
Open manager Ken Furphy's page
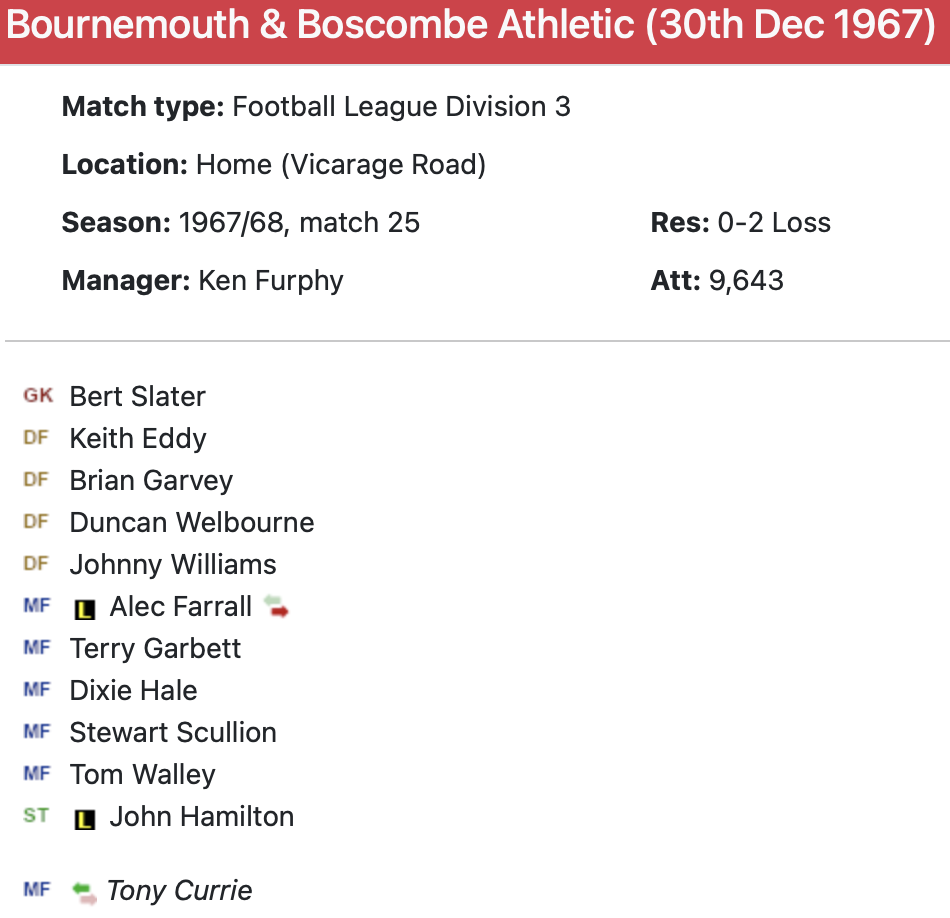tap(271, 281)
